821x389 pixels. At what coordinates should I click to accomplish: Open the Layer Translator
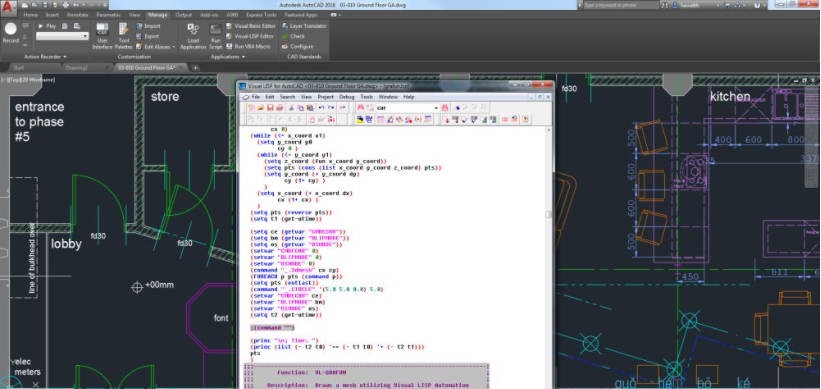click(x=304, y=26)
